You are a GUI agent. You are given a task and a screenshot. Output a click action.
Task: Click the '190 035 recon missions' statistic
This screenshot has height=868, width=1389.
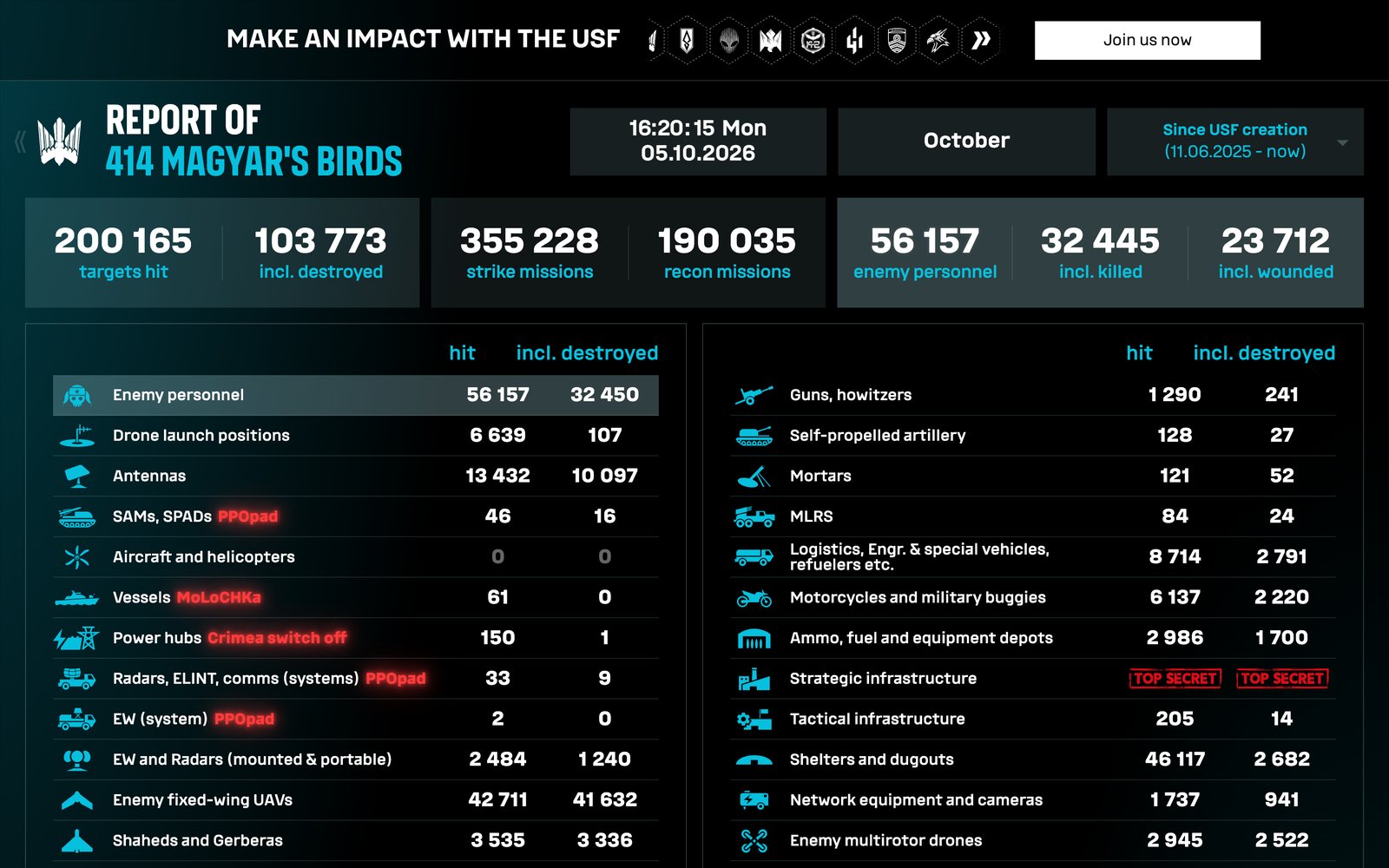point(727,253)
